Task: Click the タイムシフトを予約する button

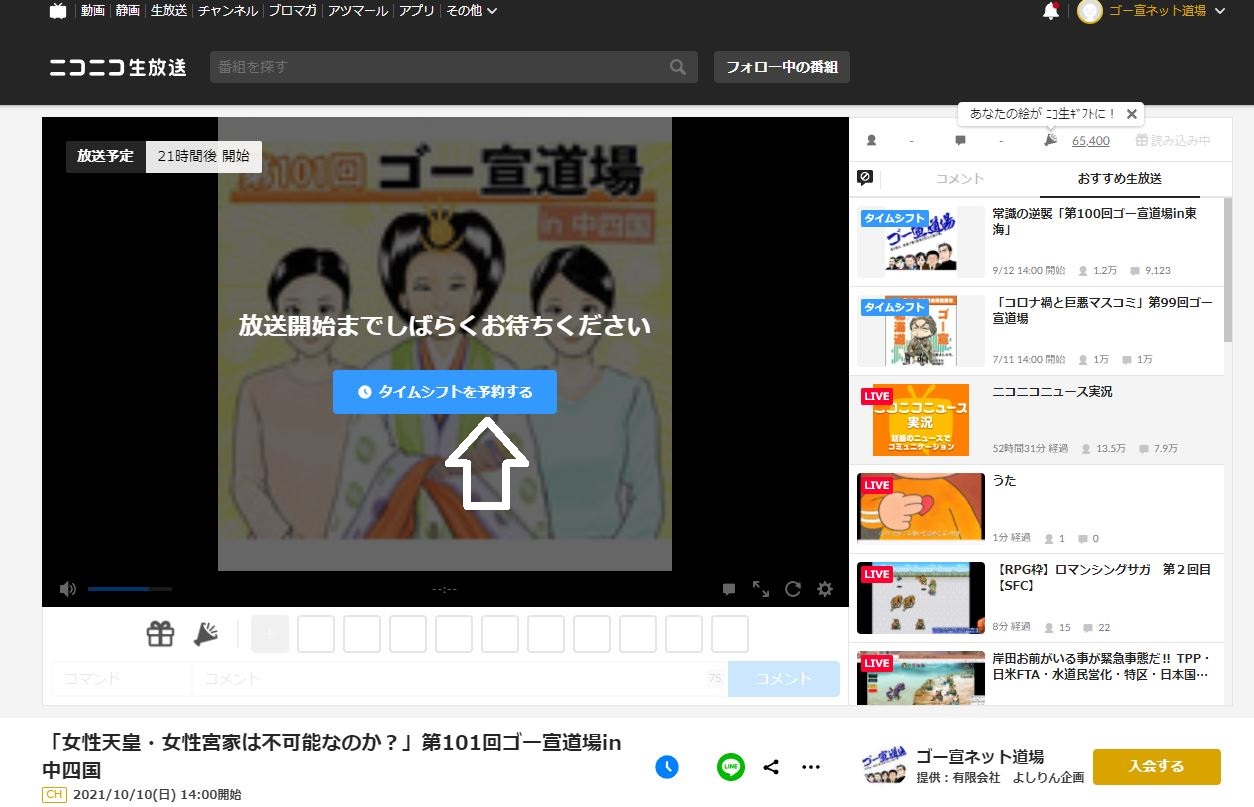Action: (x=444, y=392)
